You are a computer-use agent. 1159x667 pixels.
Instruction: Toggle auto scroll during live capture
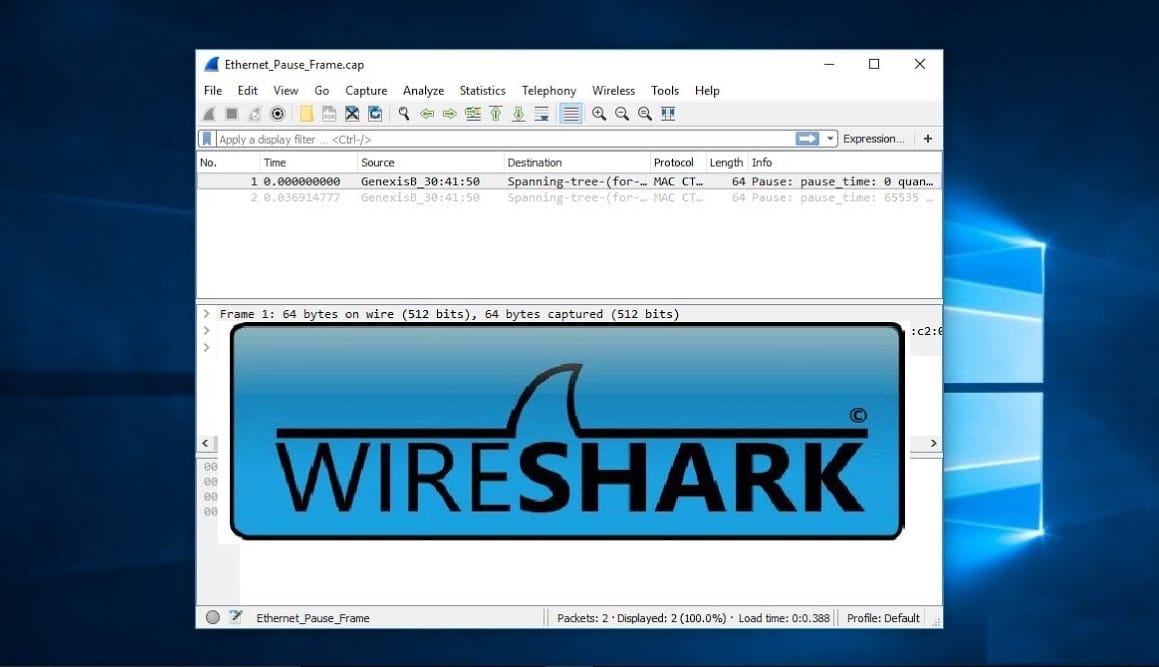[541, 114]
